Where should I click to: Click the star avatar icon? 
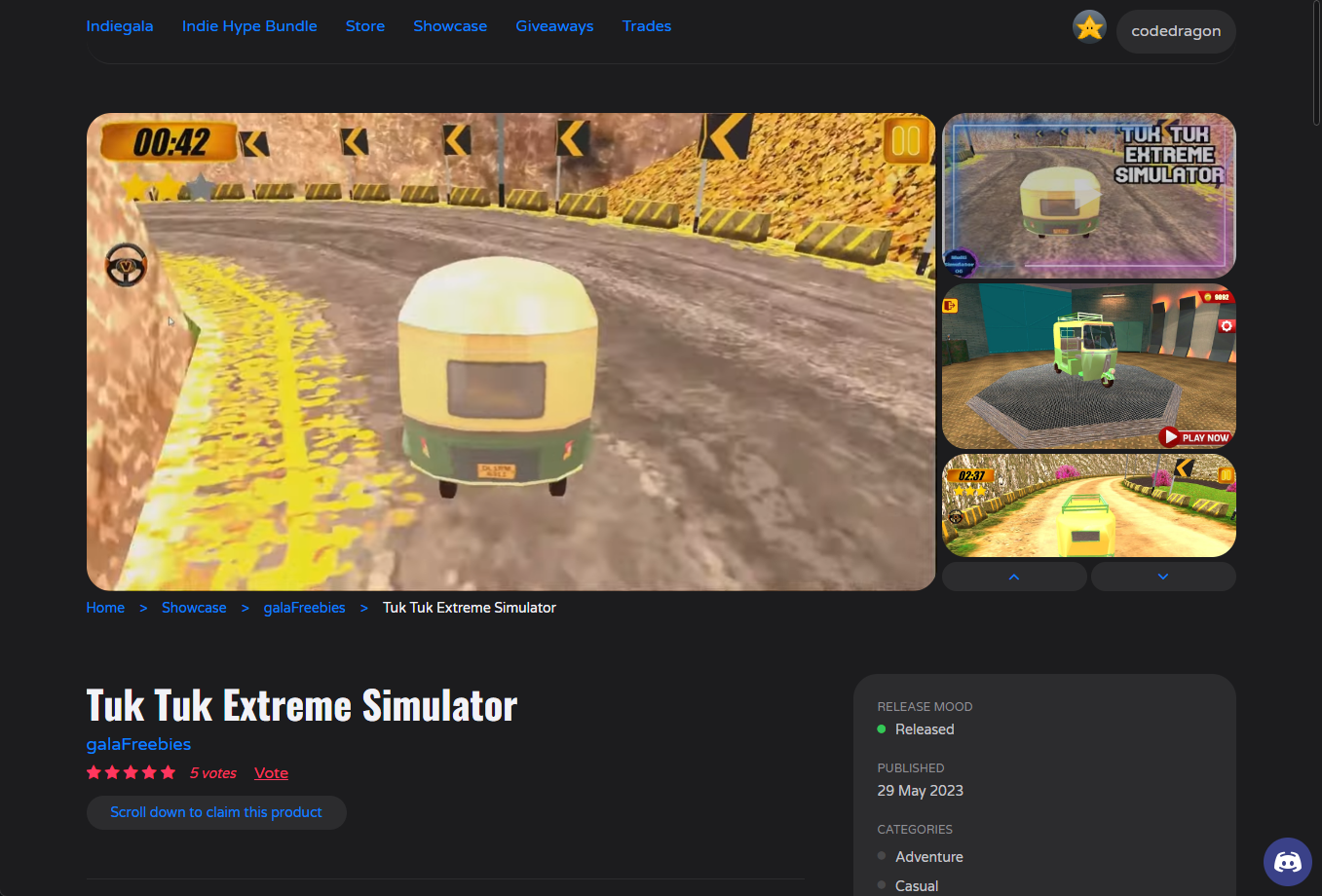click(1089, 27)
